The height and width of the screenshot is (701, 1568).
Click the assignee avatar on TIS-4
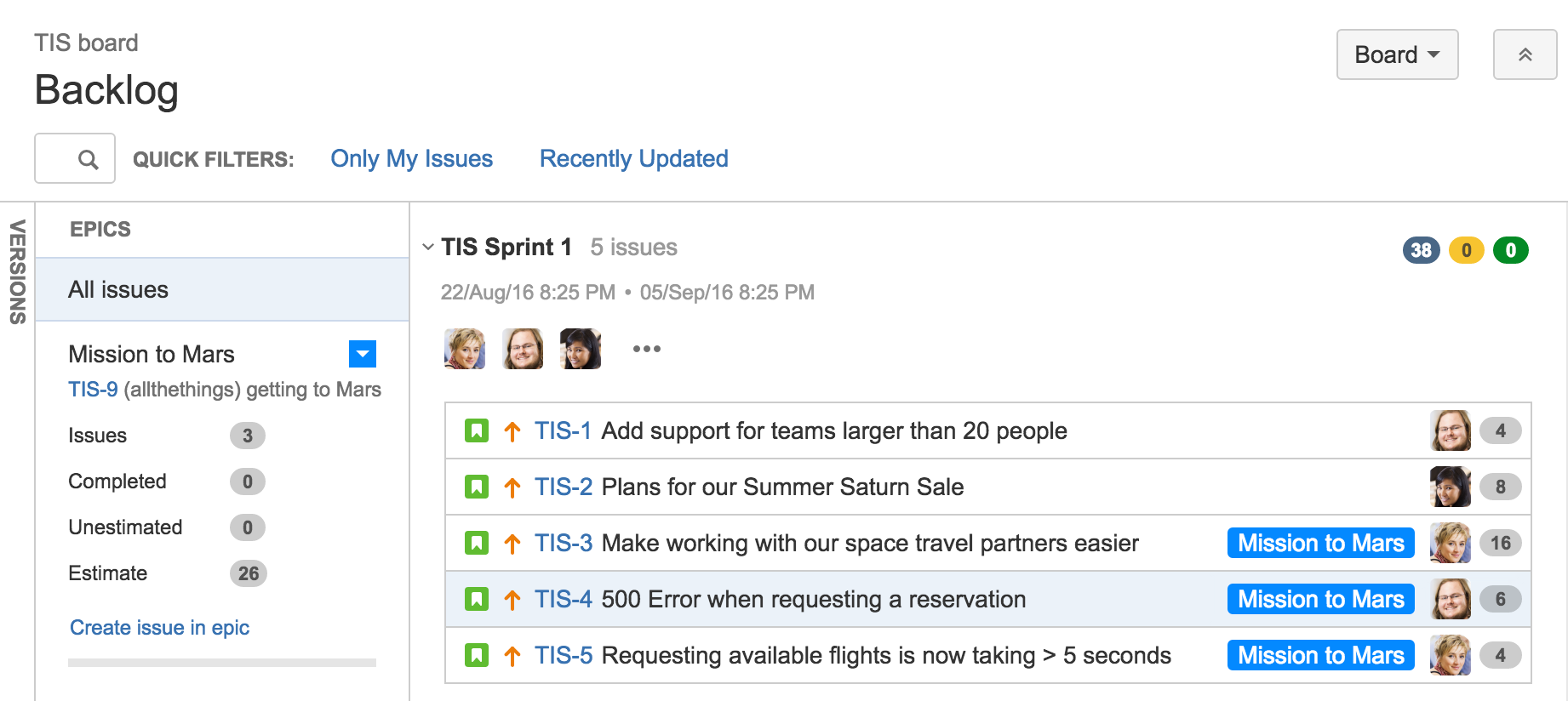(1451, 598)
